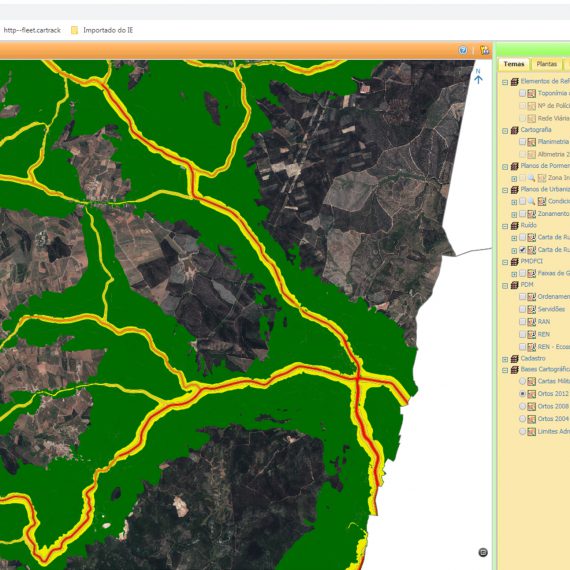This screenshot has width=570, height=570.
Task: Tick the Zonamento layer checkbox
Action: [x=522, y=214]
